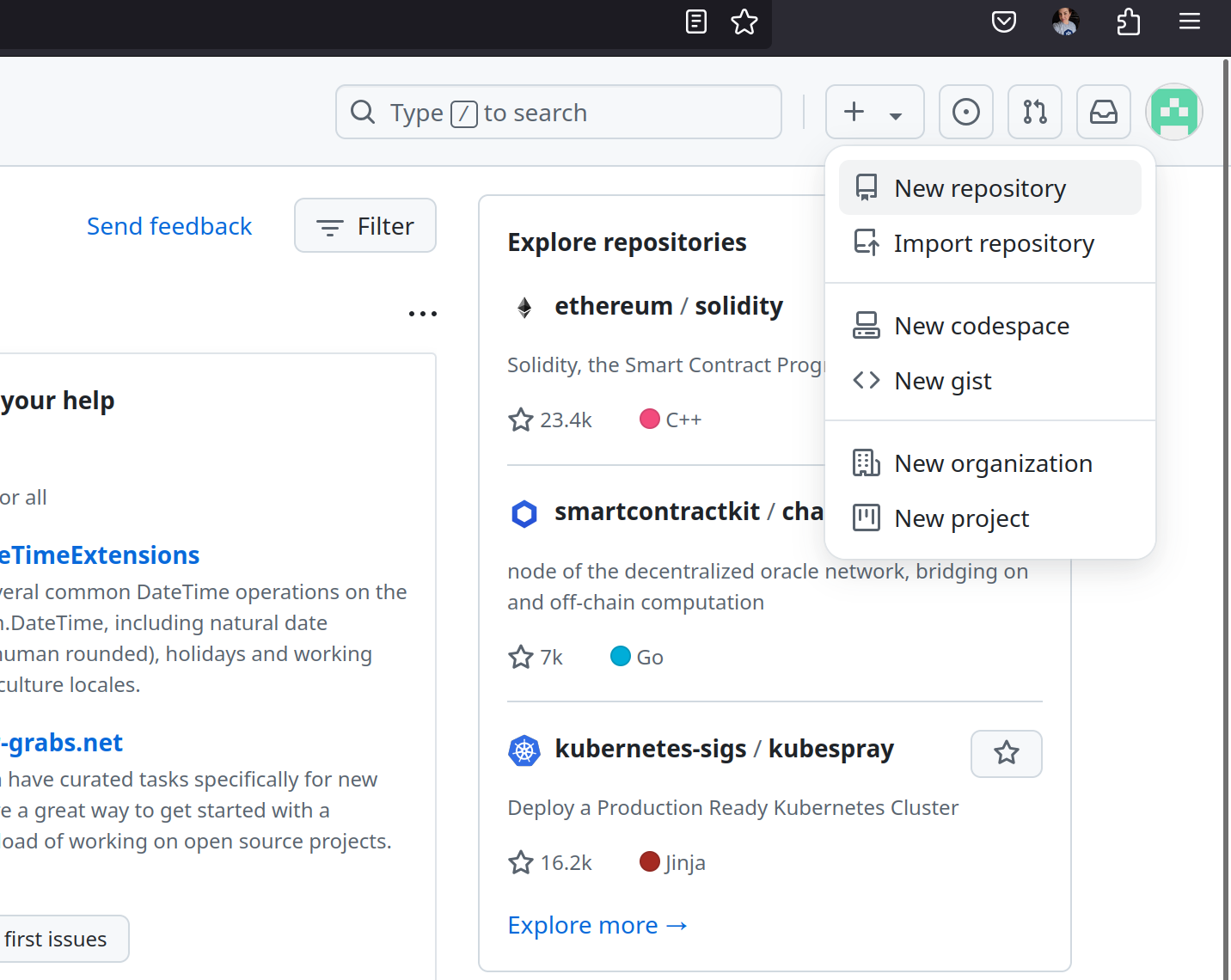The width and height of the screenshot is (1231, 980).
Task: Click the Jinja language color dot
Action: click(x=650, y=861)
